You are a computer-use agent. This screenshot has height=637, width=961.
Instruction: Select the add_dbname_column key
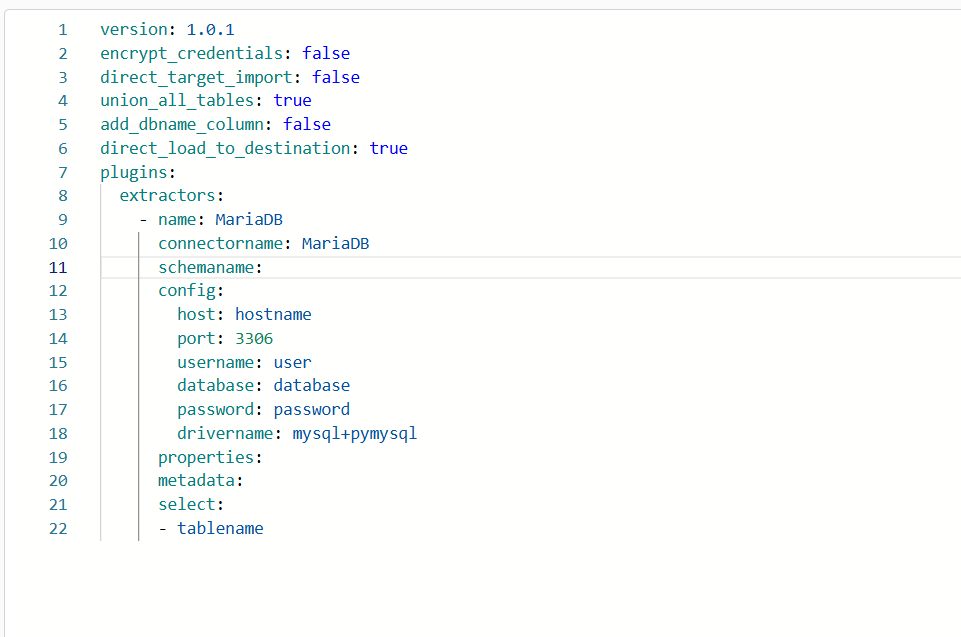pyautogui.click(x=180, y=124)
